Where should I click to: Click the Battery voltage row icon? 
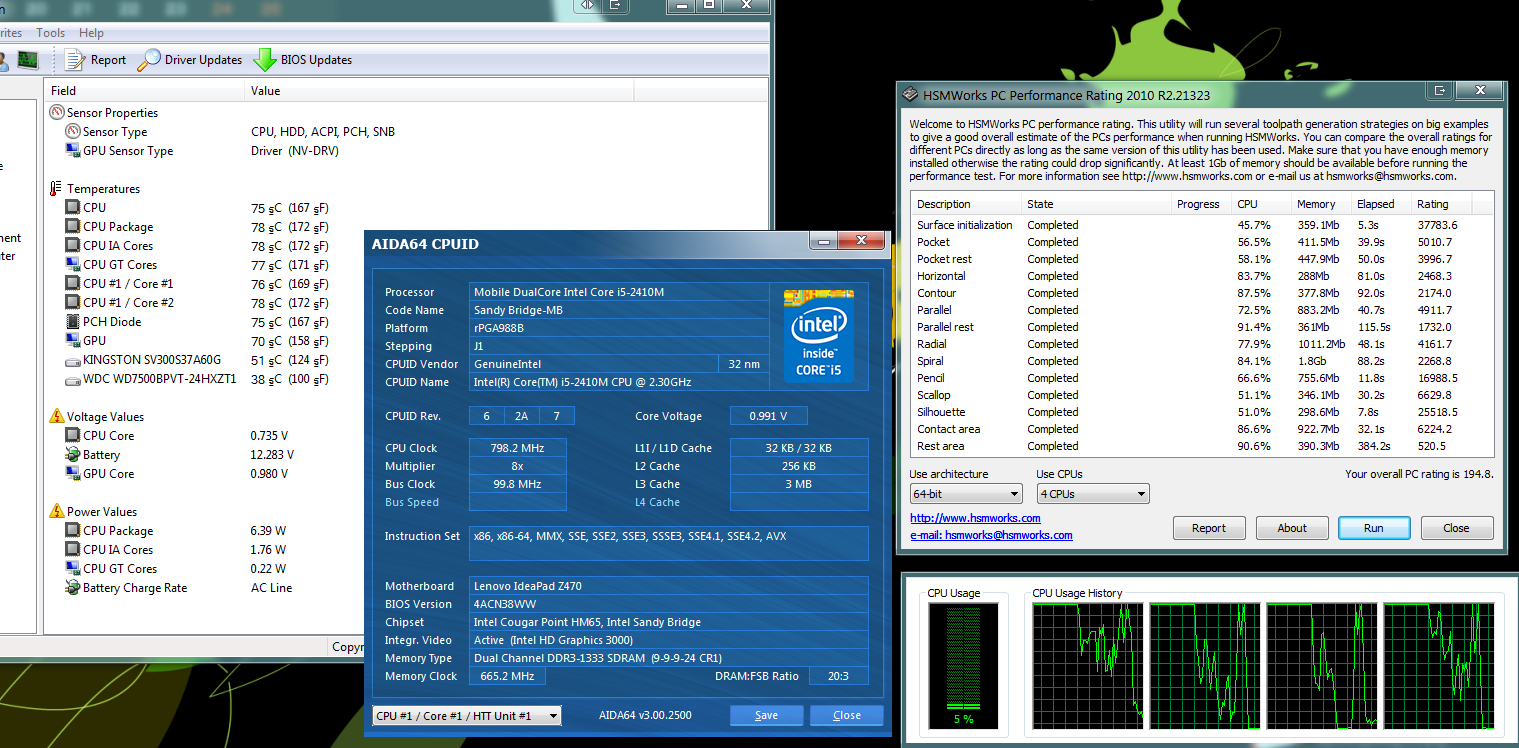[x=73, y=455]
